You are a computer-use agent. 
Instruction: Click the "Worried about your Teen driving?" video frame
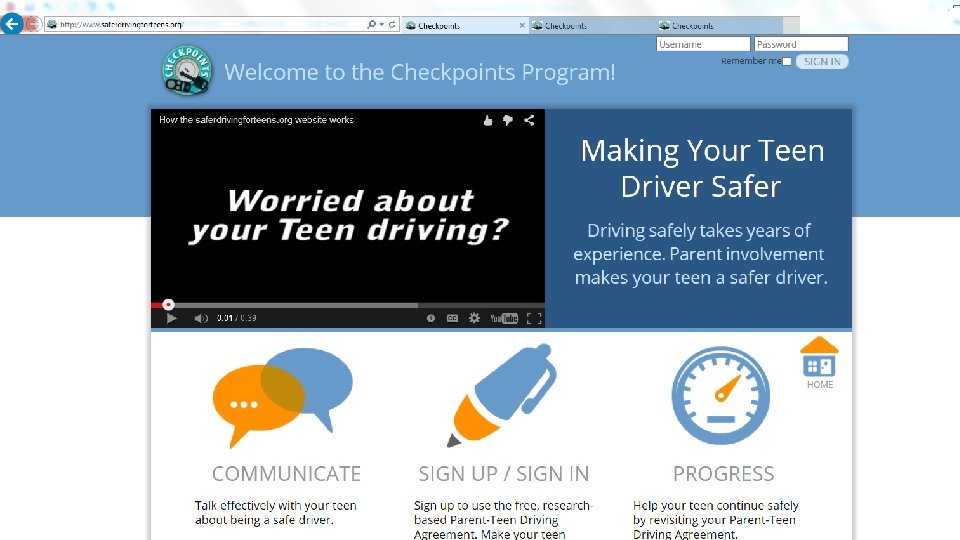tap(349, 216)
